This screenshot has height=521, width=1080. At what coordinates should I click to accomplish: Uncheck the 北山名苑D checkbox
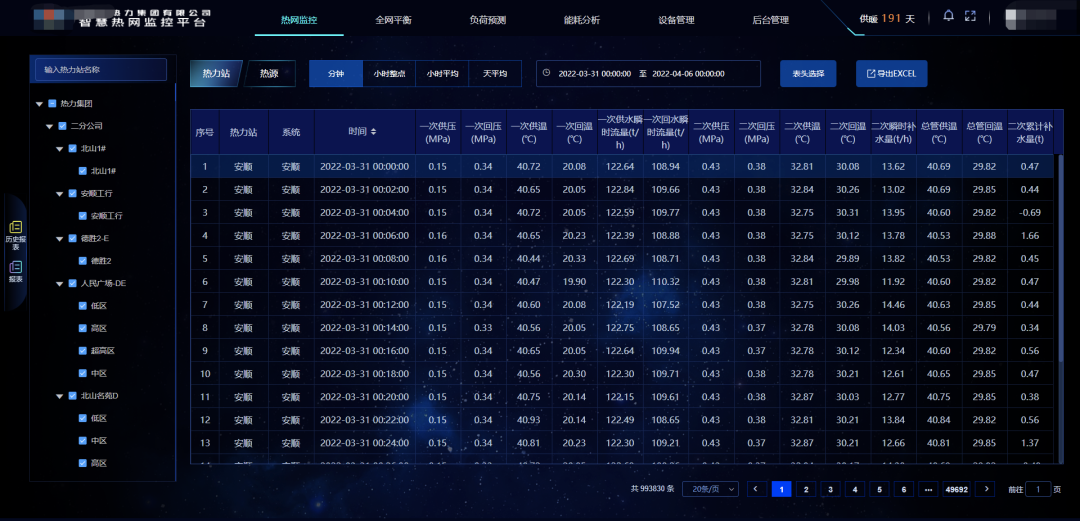point(72,396)
